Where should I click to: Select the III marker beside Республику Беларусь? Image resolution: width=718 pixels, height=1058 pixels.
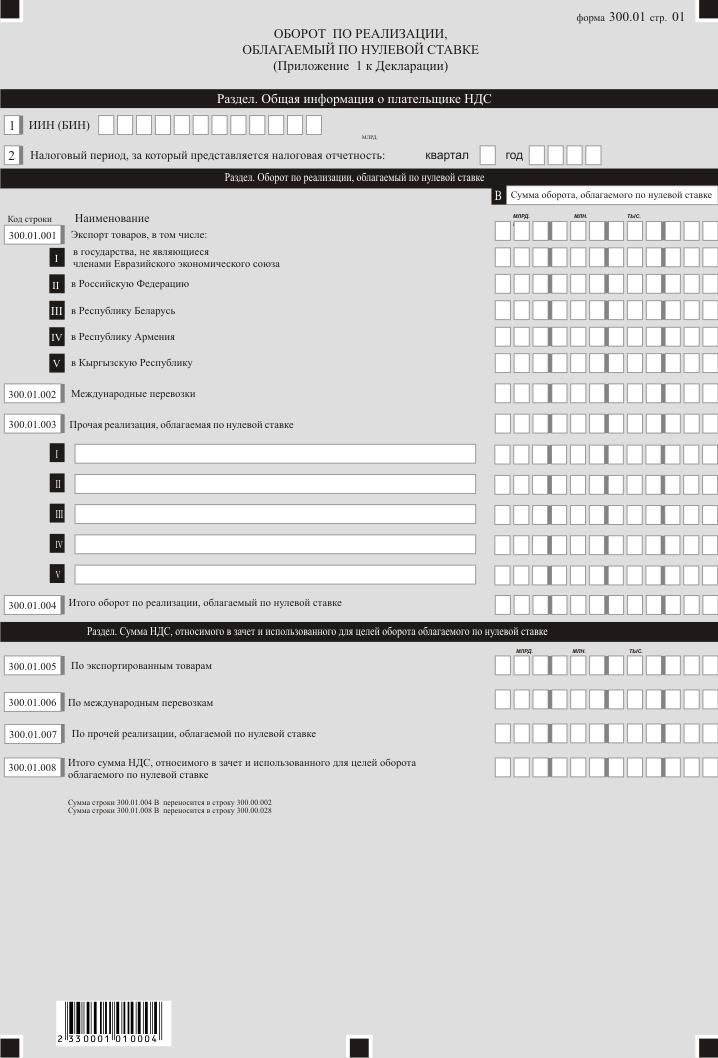coord(58,311)
